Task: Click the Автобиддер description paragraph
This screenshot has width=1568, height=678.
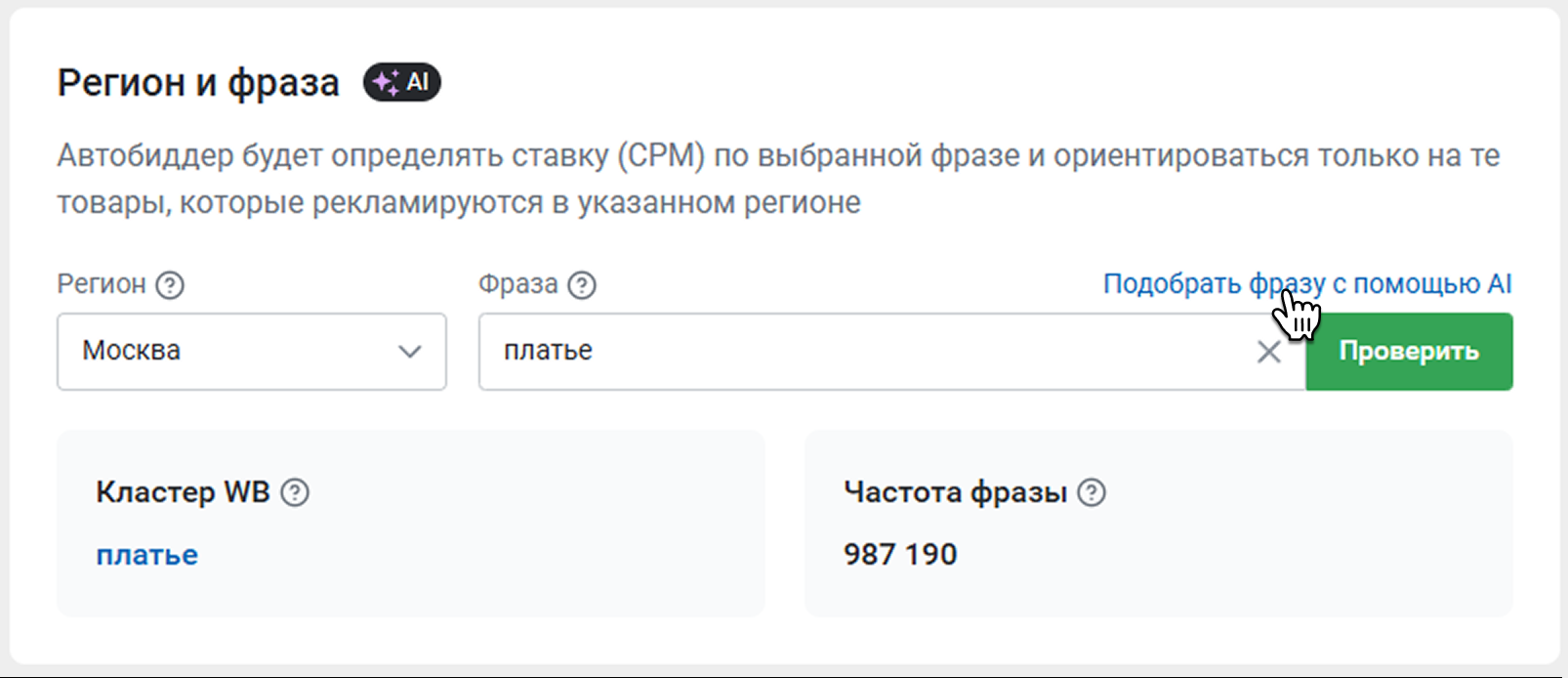Action: coord(778,179)
